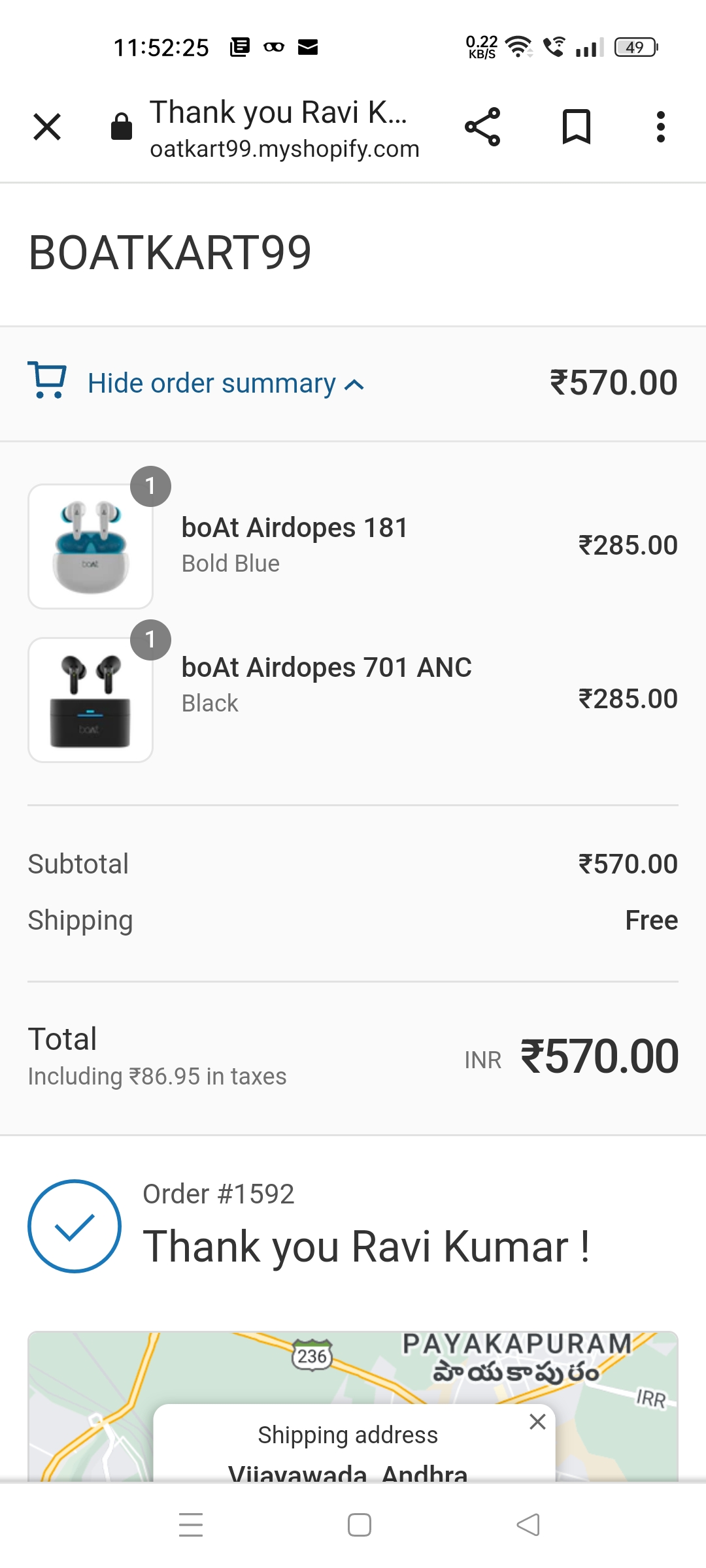Screen dimensions: 706x1568
Task: Tap the order confirmed checkmark icon
Action: click(75, 1226)
